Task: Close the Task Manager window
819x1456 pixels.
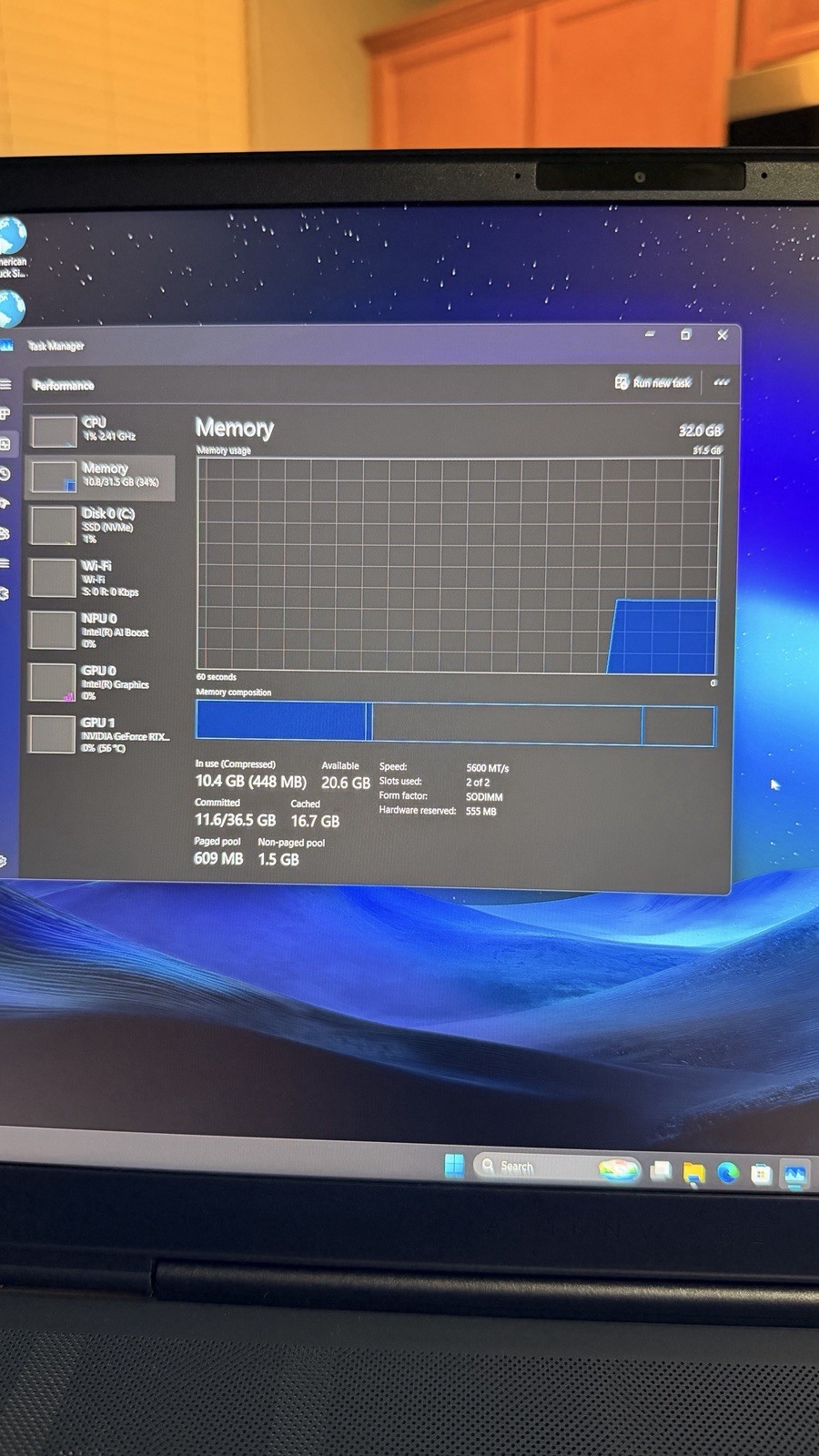Action: click(x=723, y=335)
